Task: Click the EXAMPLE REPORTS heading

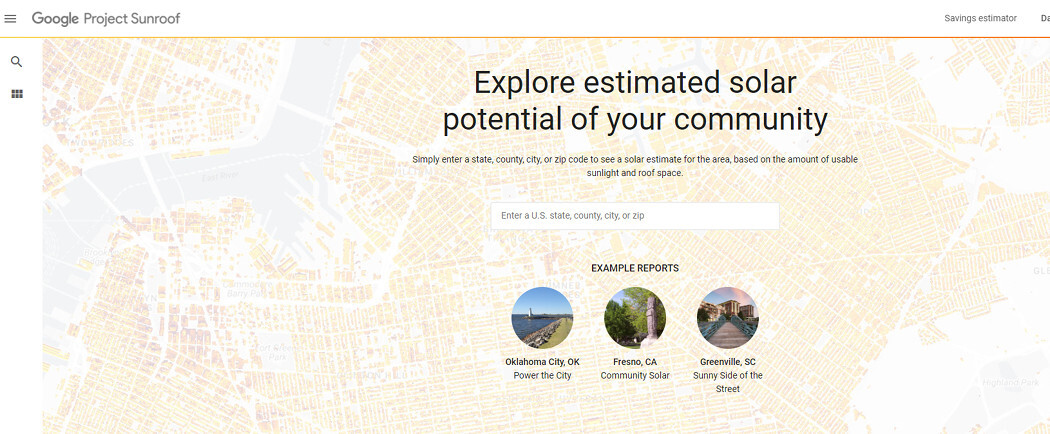Action: (634, 268)
